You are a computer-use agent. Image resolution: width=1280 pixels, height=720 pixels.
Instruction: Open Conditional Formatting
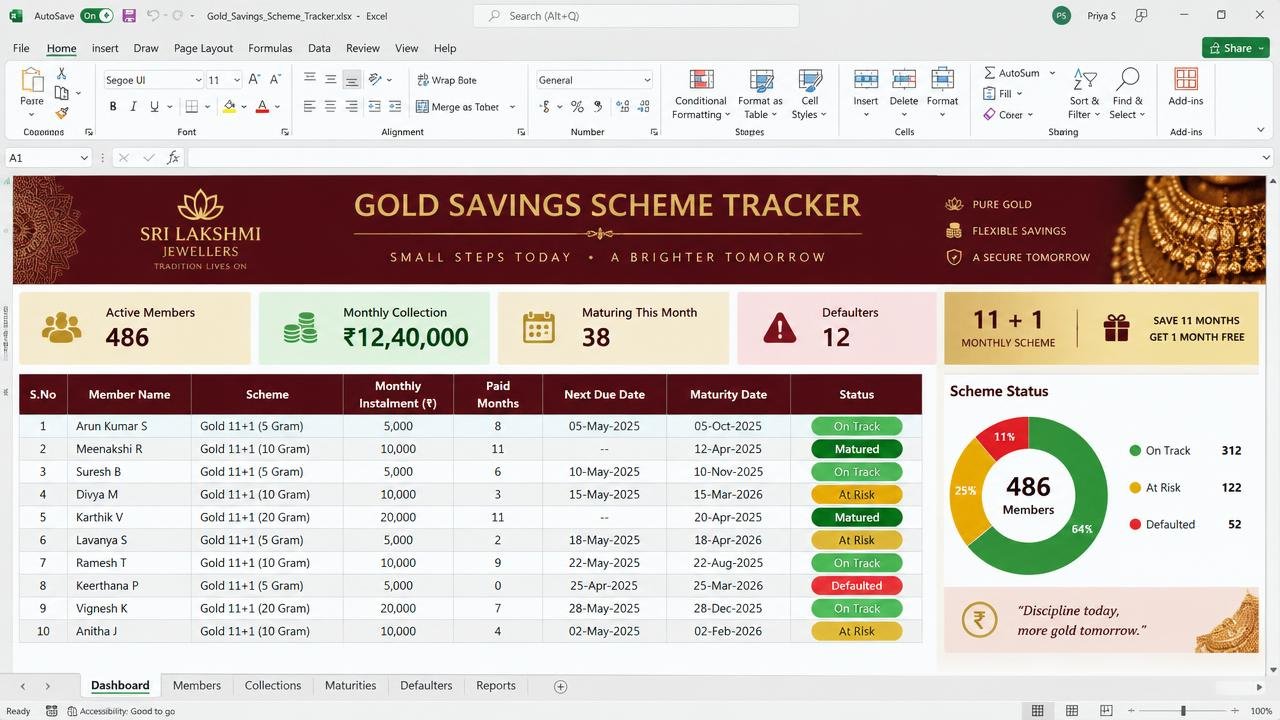[x=700, y=95]
